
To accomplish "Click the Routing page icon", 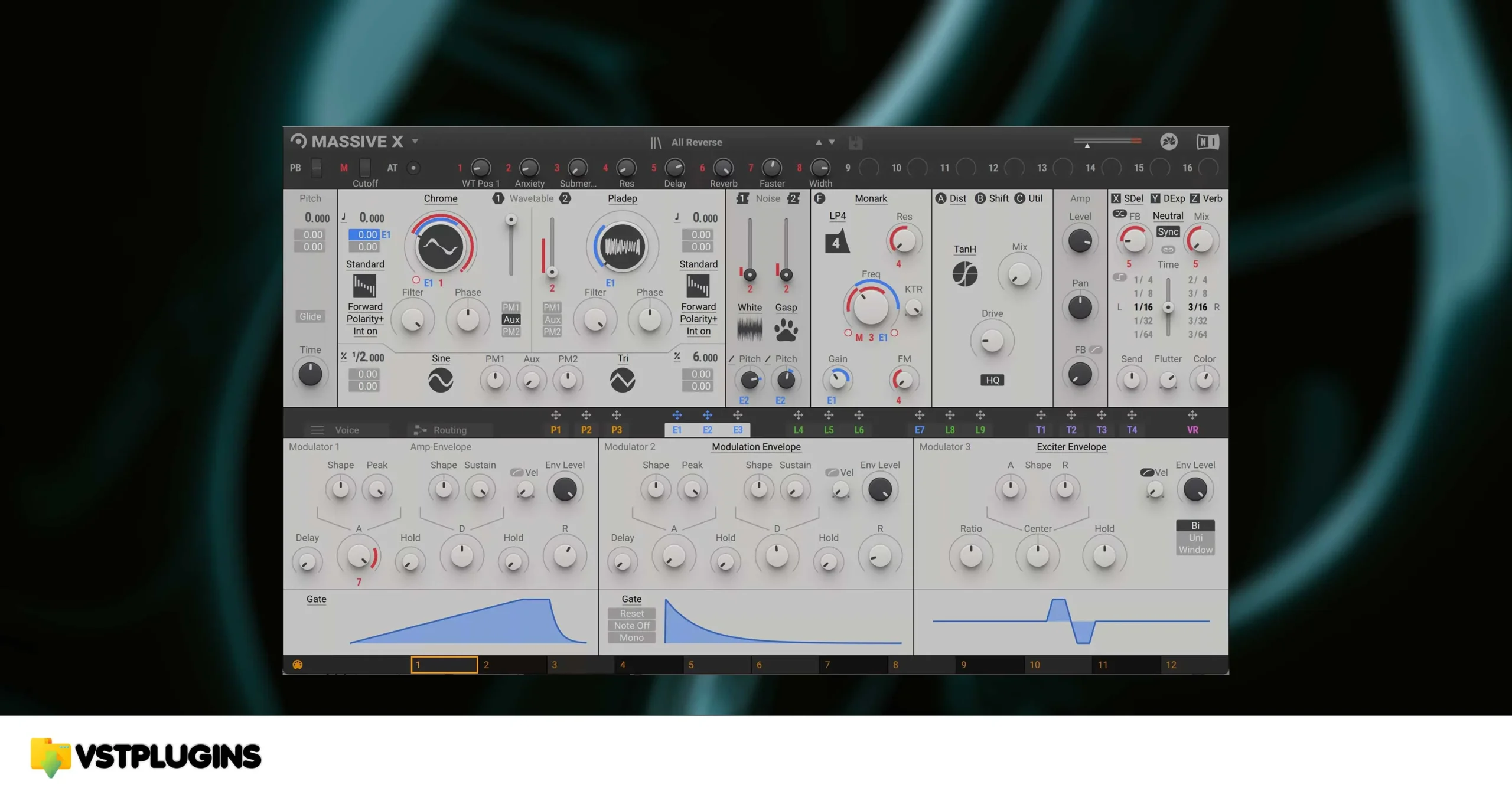I will 420,430.
